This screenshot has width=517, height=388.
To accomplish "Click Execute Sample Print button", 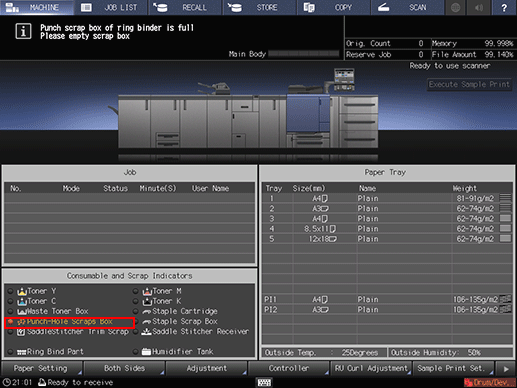I will click(469, 84).
